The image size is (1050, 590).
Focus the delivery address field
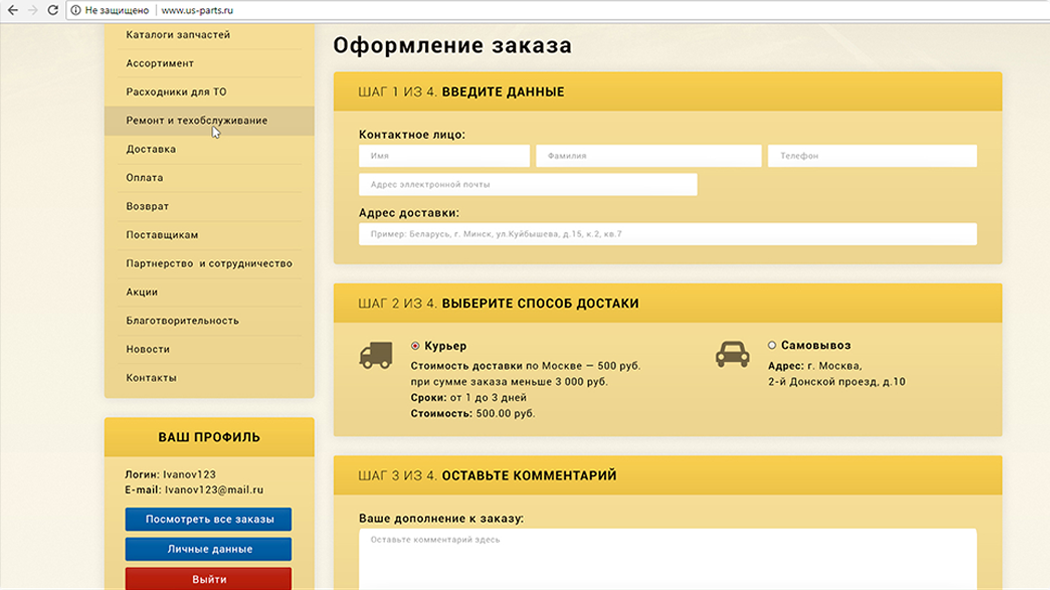point(668,234)
